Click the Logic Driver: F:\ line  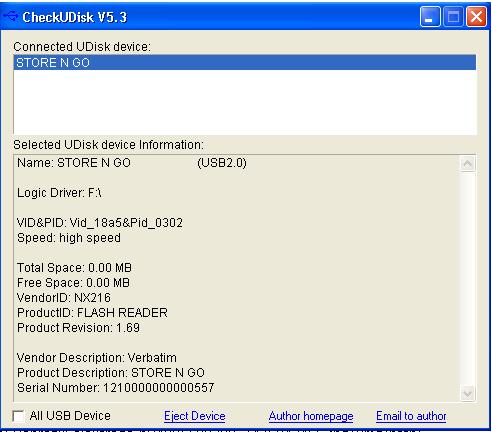[x=59, y=193]
